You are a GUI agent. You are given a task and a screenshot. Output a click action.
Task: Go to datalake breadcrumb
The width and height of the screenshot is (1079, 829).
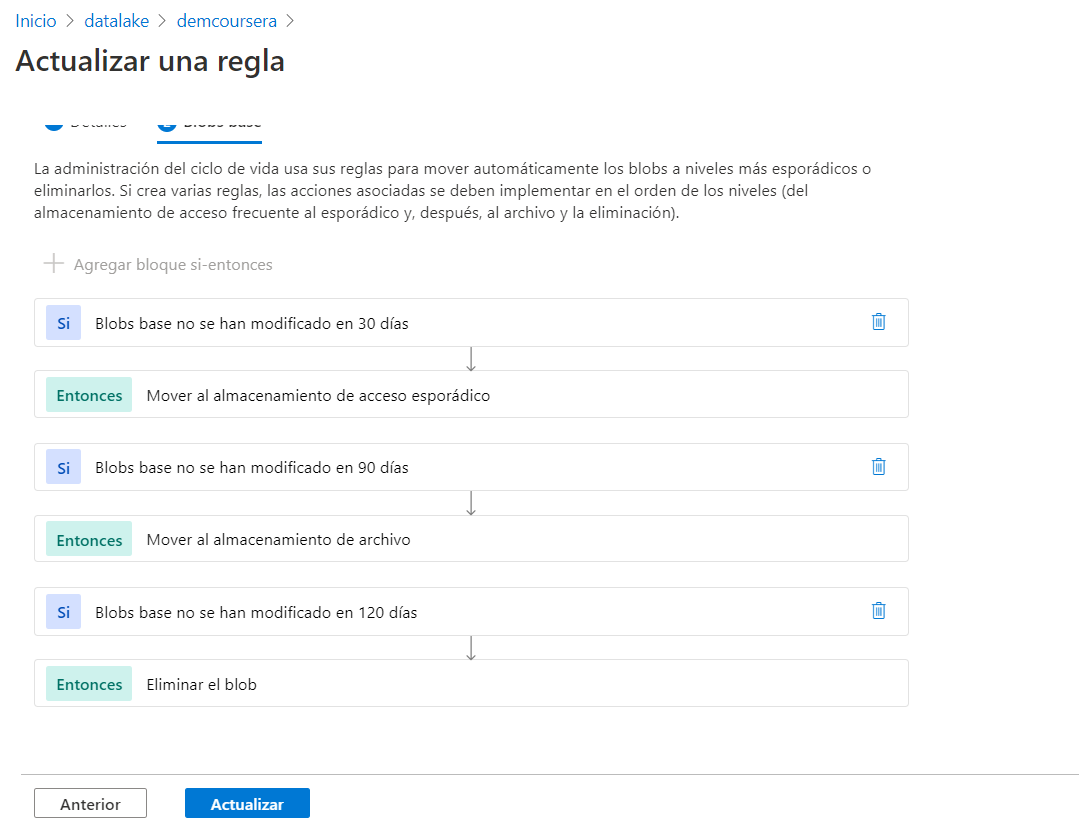click(x=116, y=21)
